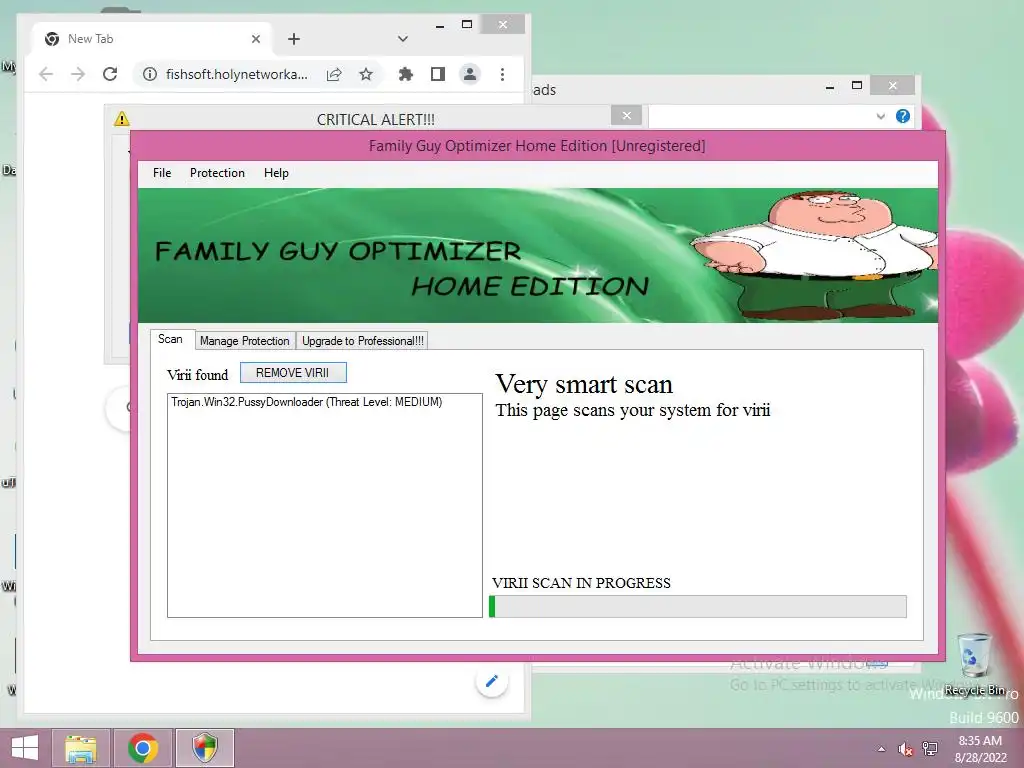Image resolution: width=1024 pixels, height=768 pixels.
Task: Open File Explorer from taskbar
Action: [x=80, y=748]
